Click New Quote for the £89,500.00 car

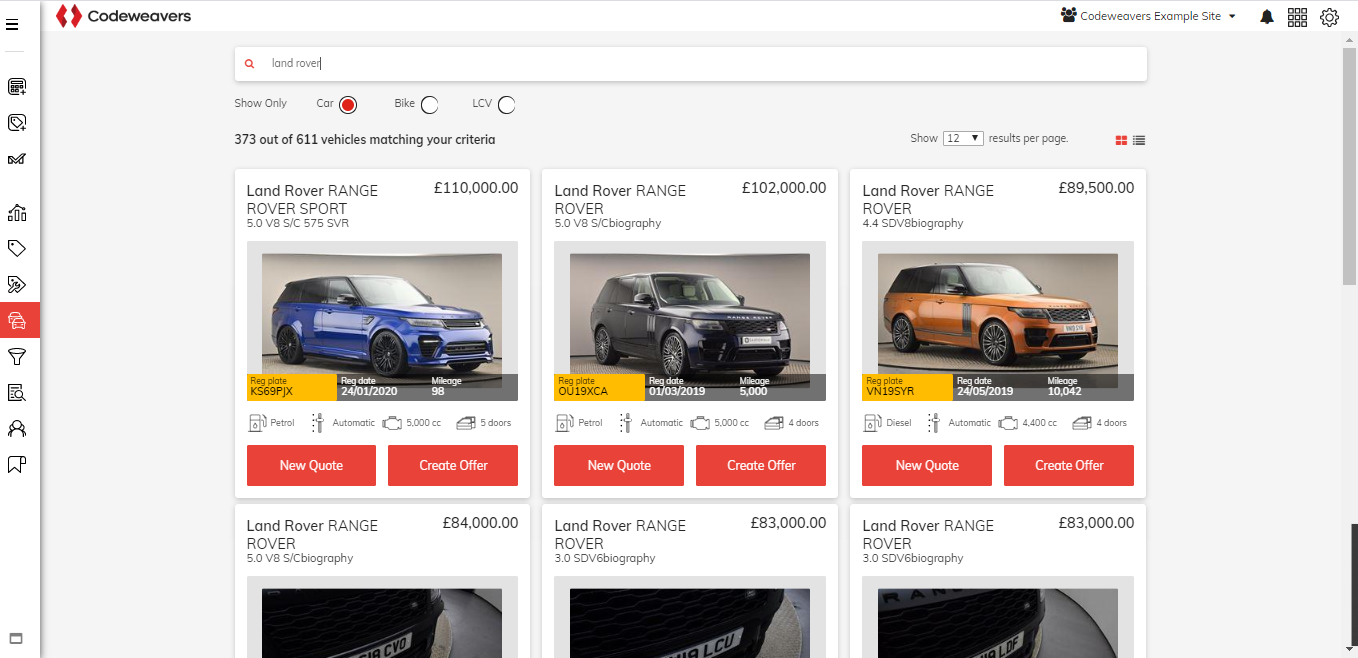click(x=927, y=465)
